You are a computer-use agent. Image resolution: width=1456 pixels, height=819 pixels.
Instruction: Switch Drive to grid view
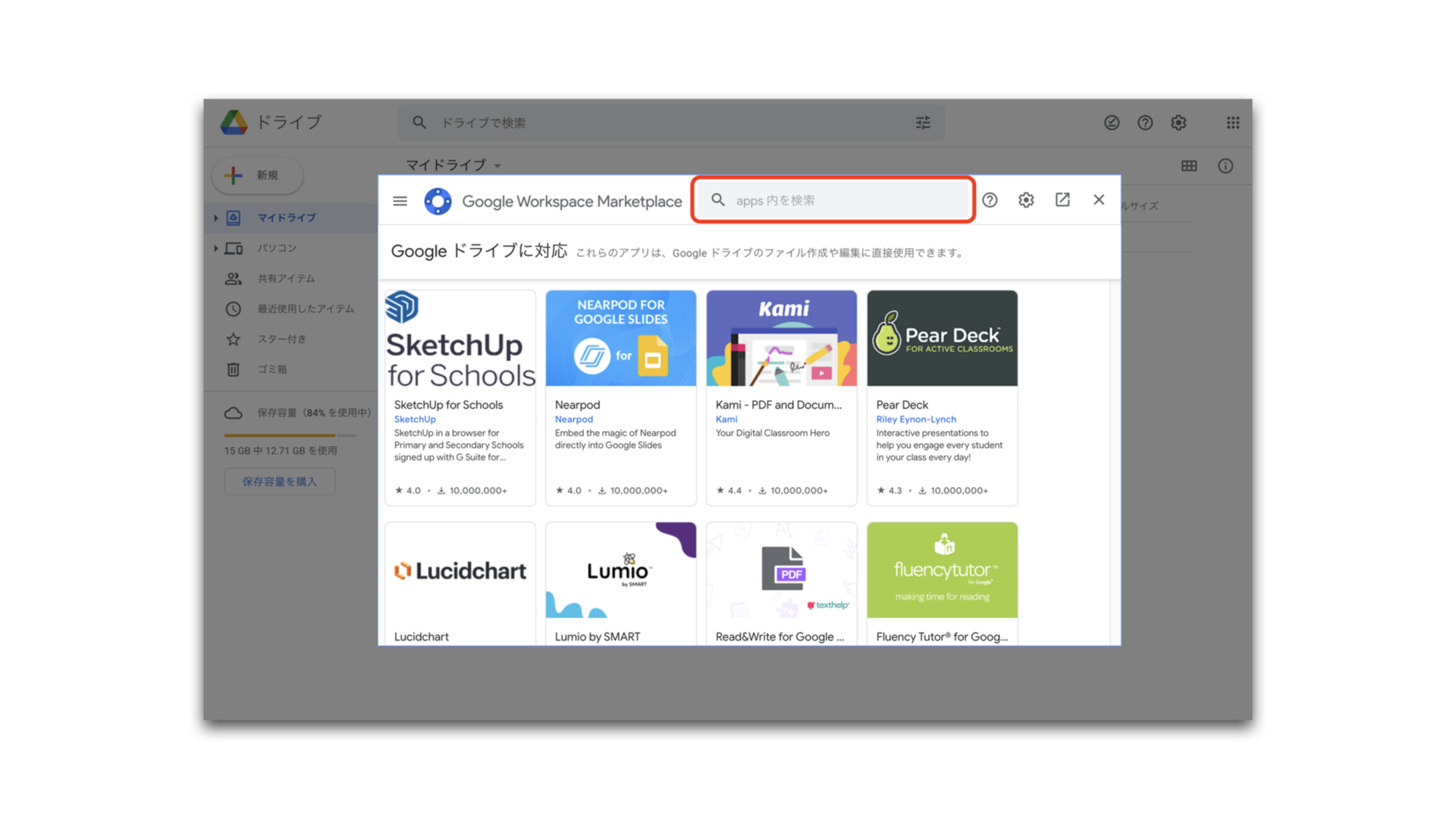1189,165
